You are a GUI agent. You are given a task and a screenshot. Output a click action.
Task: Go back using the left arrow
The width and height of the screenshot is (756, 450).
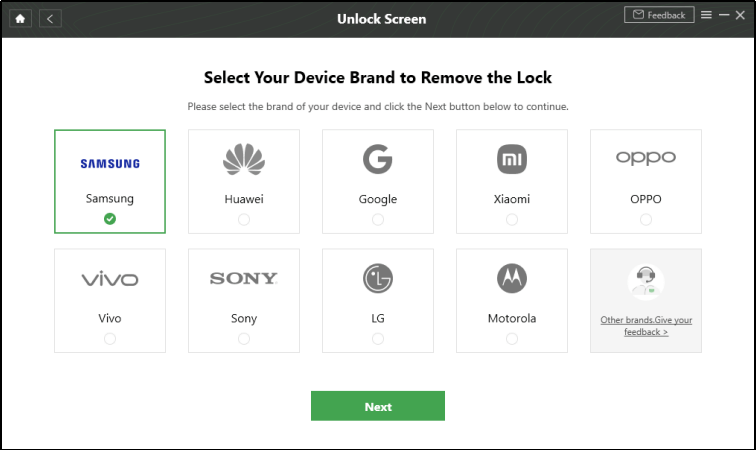[x=51, y=18]
